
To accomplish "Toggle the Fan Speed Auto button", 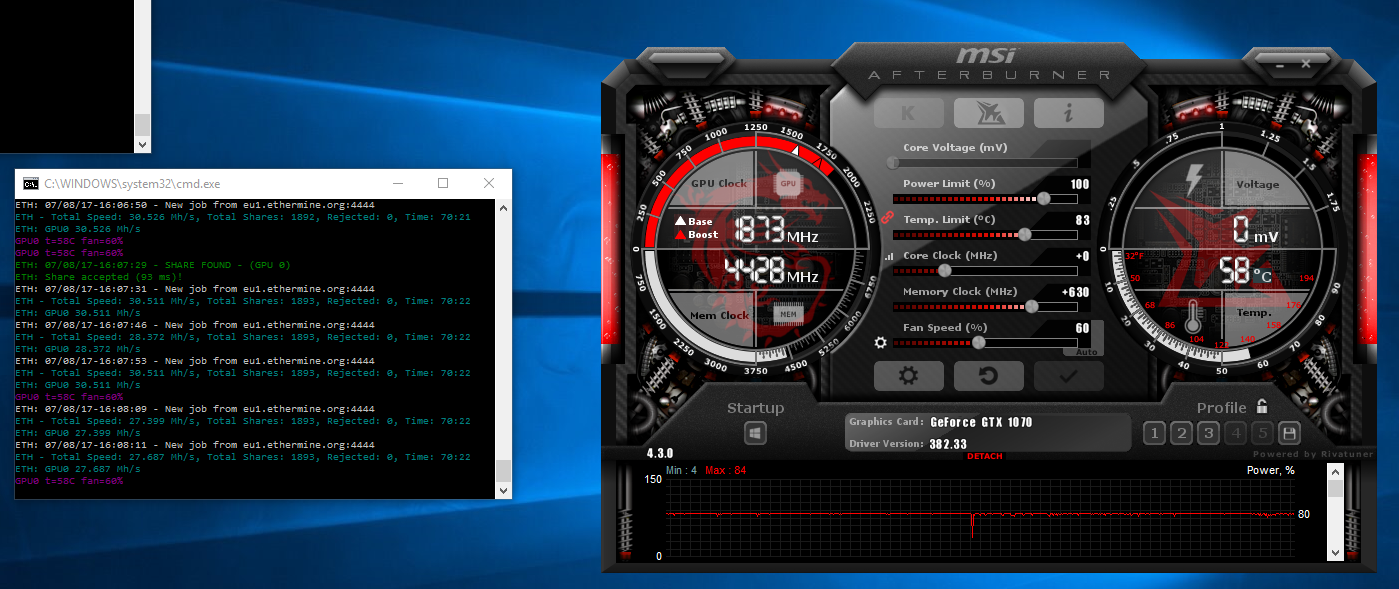I will (1087, 352).
